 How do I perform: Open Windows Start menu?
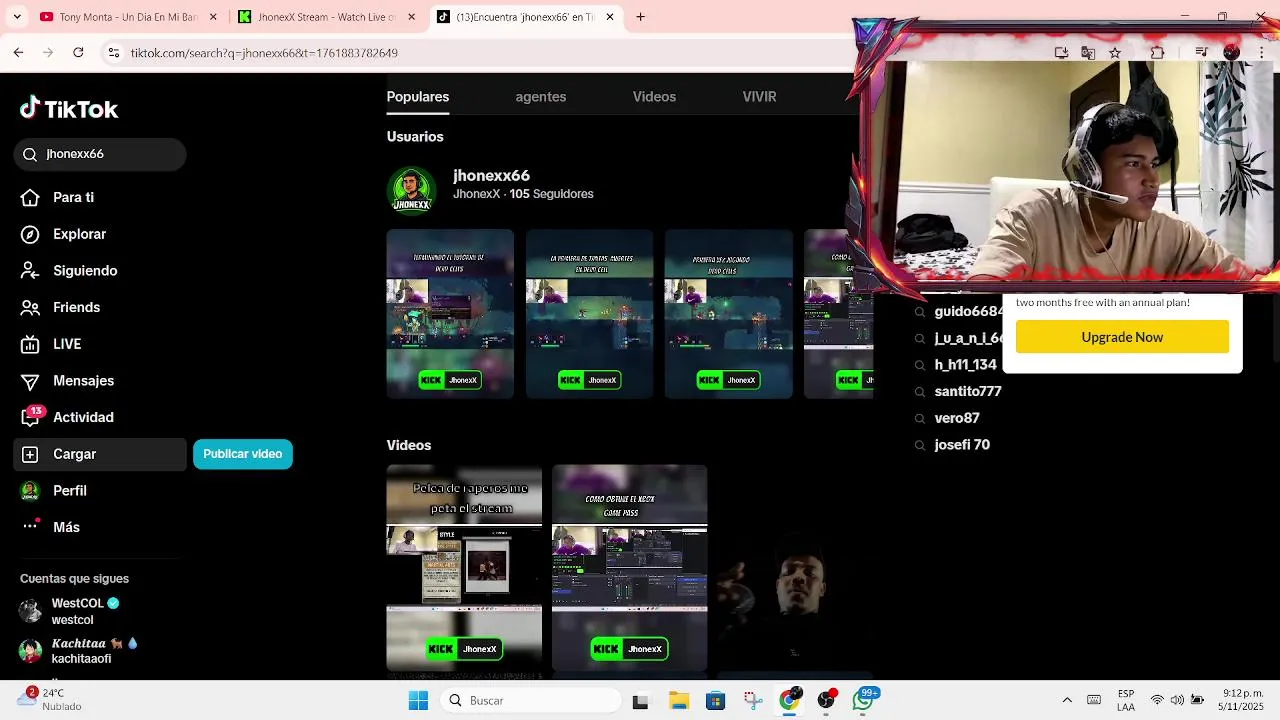pos(418,701)
